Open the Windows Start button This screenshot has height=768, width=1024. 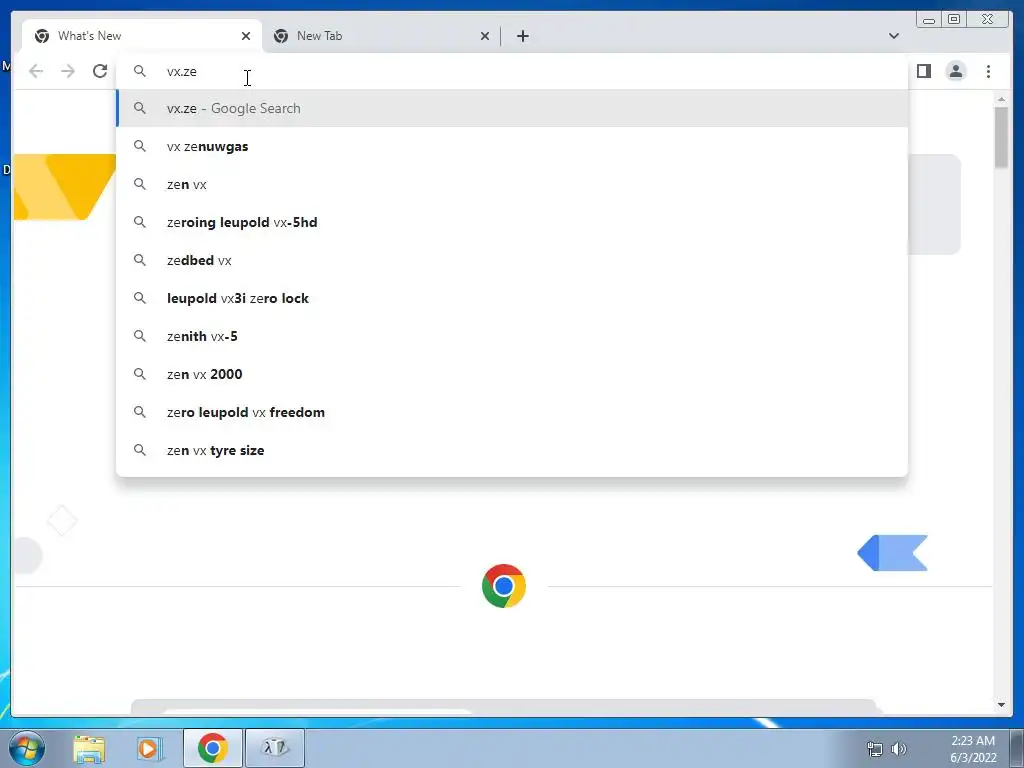(27, 748)
